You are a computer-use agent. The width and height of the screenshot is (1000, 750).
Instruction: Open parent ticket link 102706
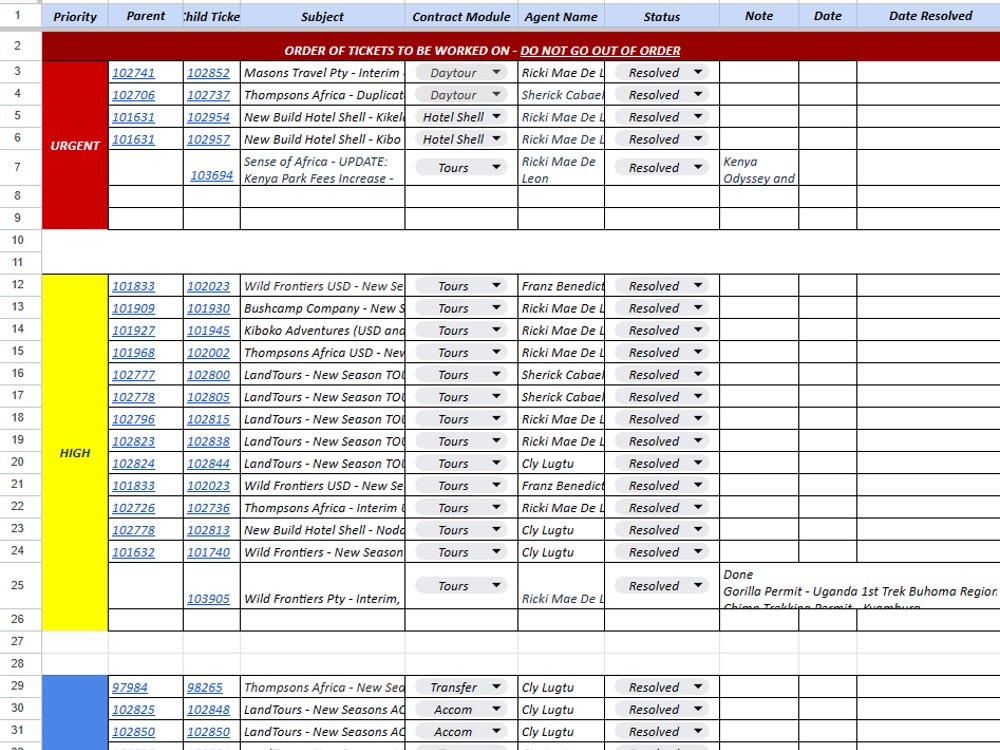[133, 95]
